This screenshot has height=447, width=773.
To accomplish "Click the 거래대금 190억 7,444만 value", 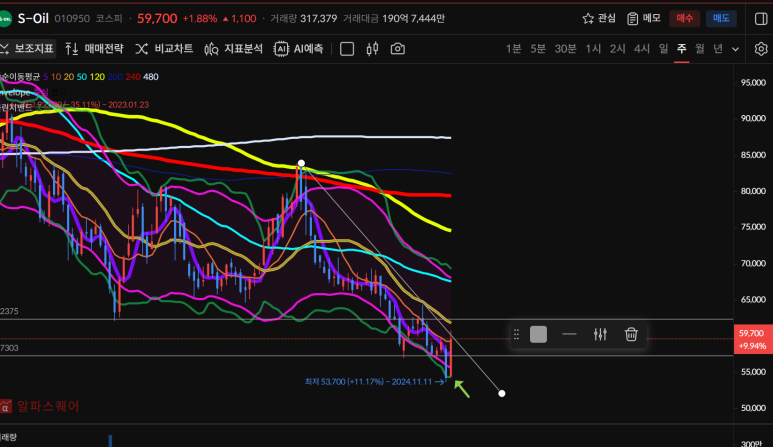I will pyautogui.click(x=394, y=19).
